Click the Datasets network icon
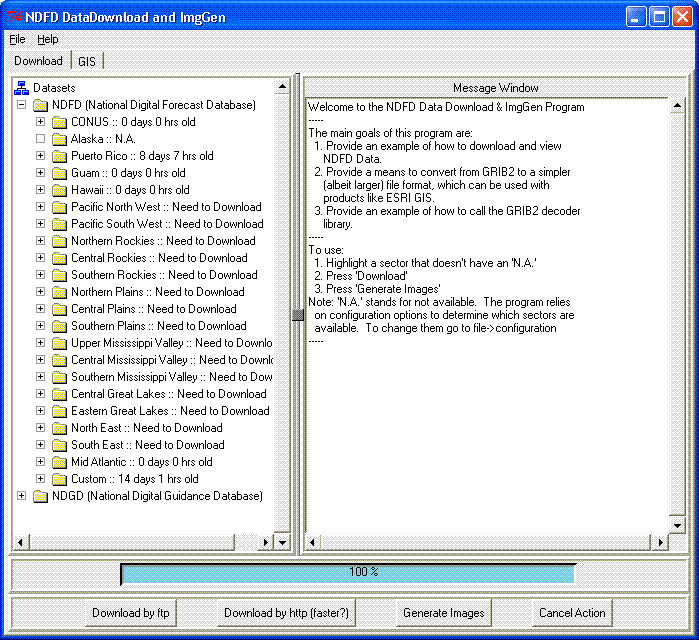Image resolution: width=699 pixels, height=640 pixels. [x=21, y=88]
